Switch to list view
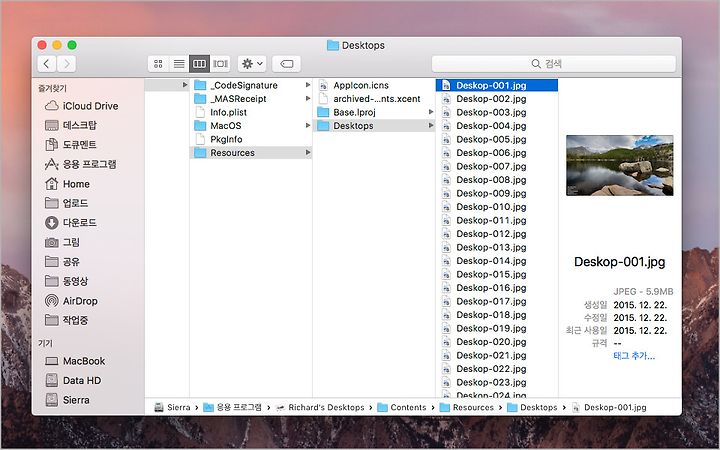 [x=179, y=64]
